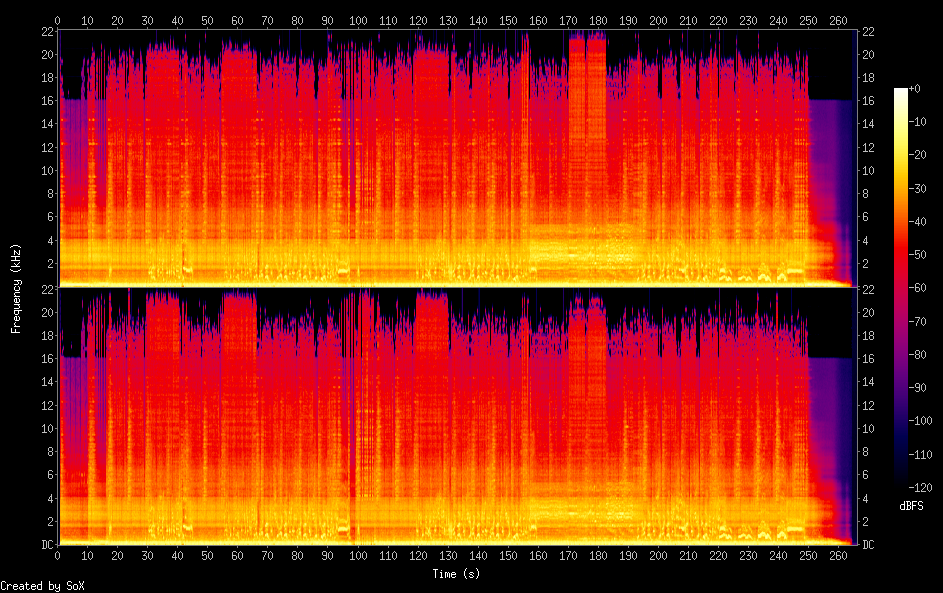Viewport: 943px width, 593px height.
Task: Click the "Time (s)" axis label
Action: pyautogui.click(x=456, y=574)
